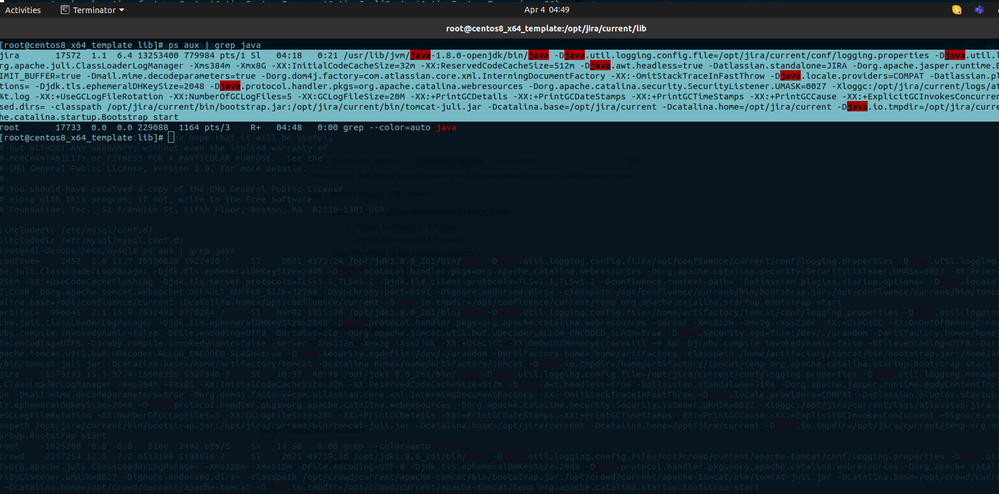Click the yellow tray indicator icon
This screenshot has height=494, width=999.
tap(956, 10)
